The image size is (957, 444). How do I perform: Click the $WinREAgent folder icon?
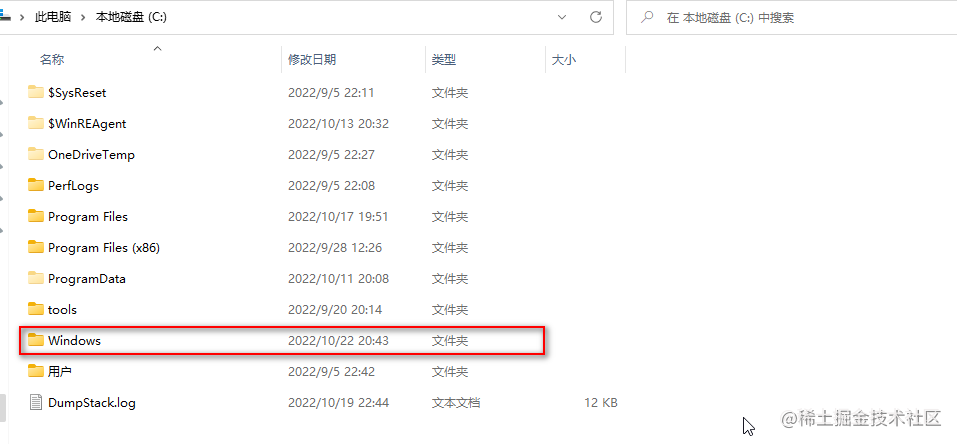point(37,123)
